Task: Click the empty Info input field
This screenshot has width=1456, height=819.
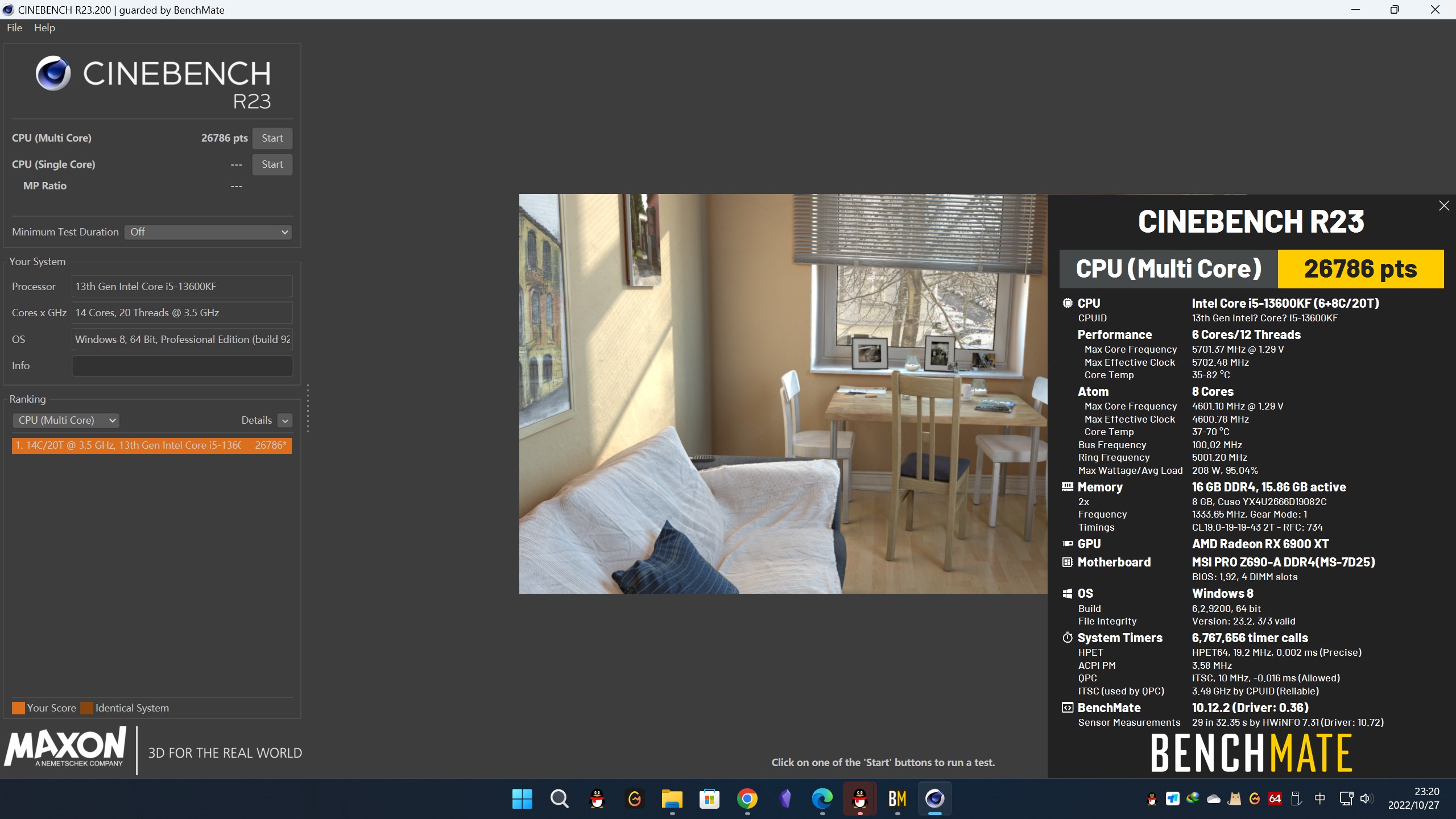Action: pyautogui.click(x=182, y=366)
